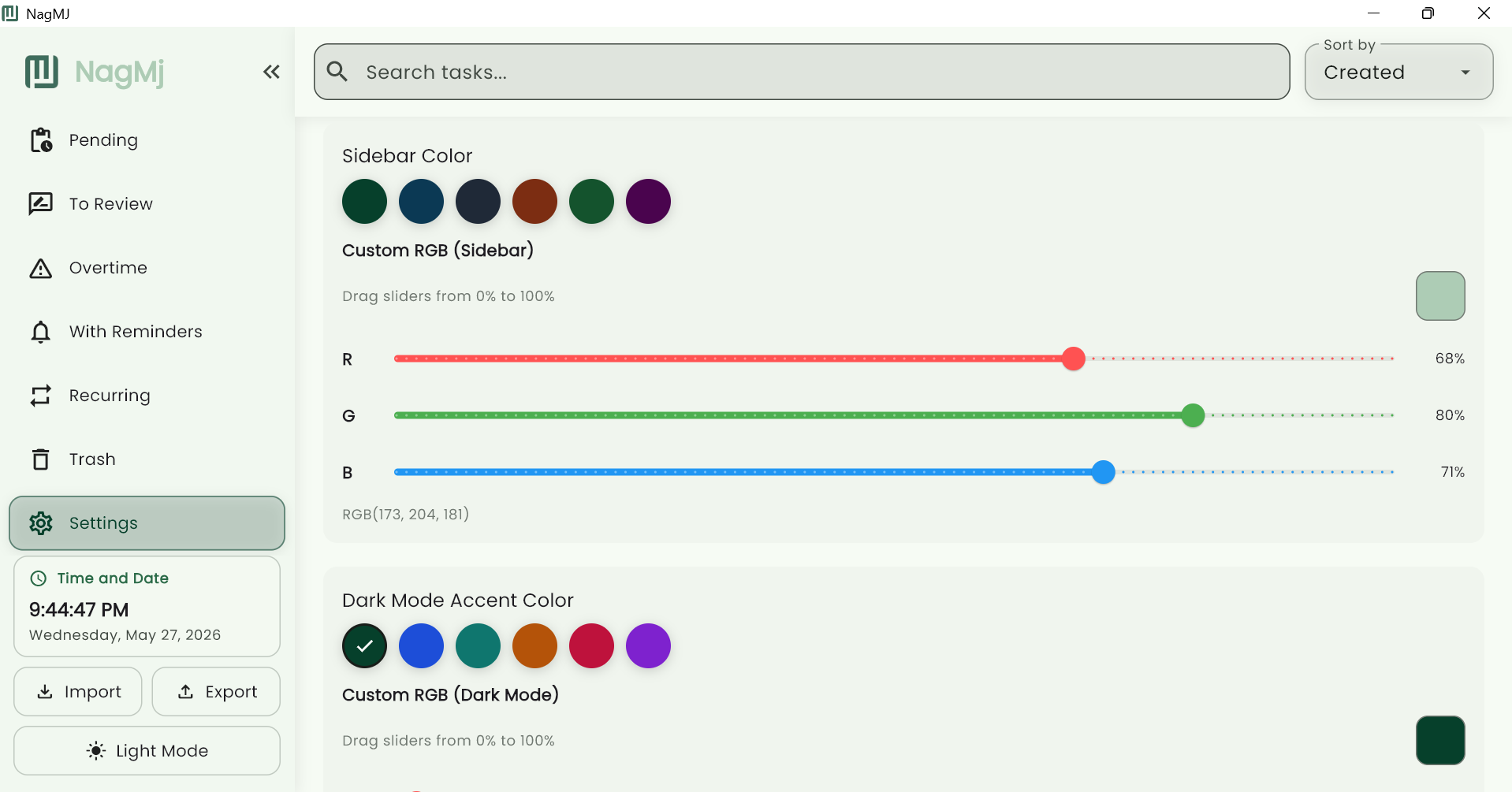Click the Custom RGB (Sidebar) heading
1512x792 pixels.
point(438,251)
